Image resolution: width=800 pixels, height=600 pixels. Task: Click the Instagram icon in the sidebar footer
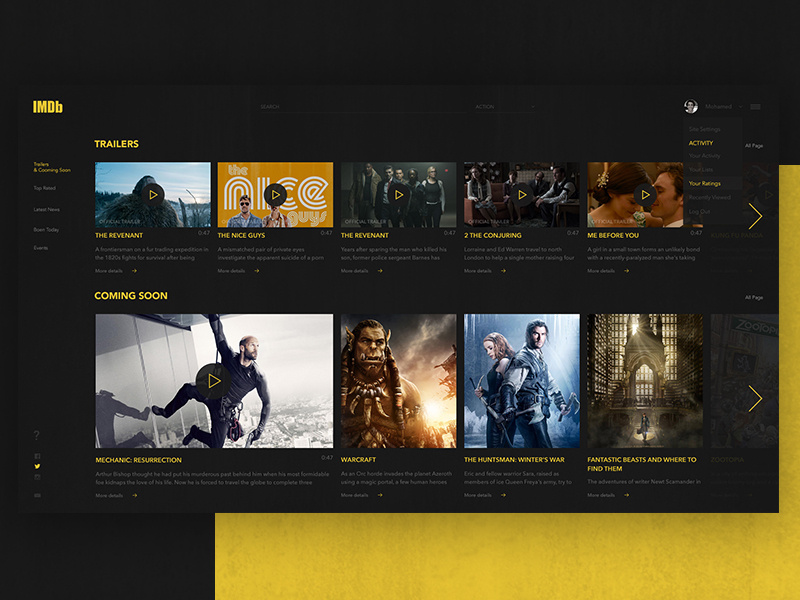pos(37,478)
